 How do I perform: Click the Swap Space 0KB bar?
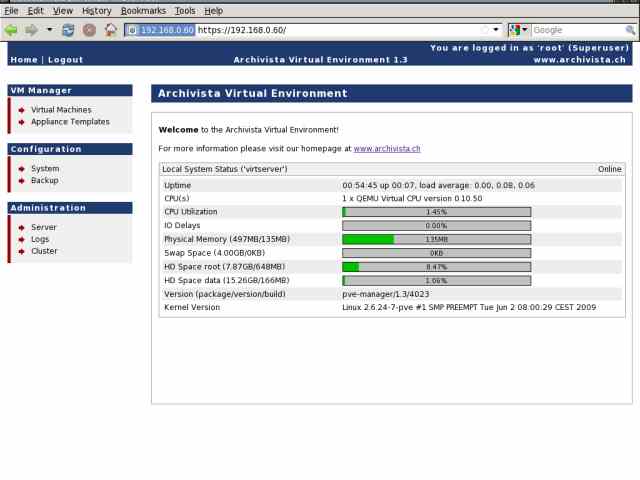click(437, 253)
